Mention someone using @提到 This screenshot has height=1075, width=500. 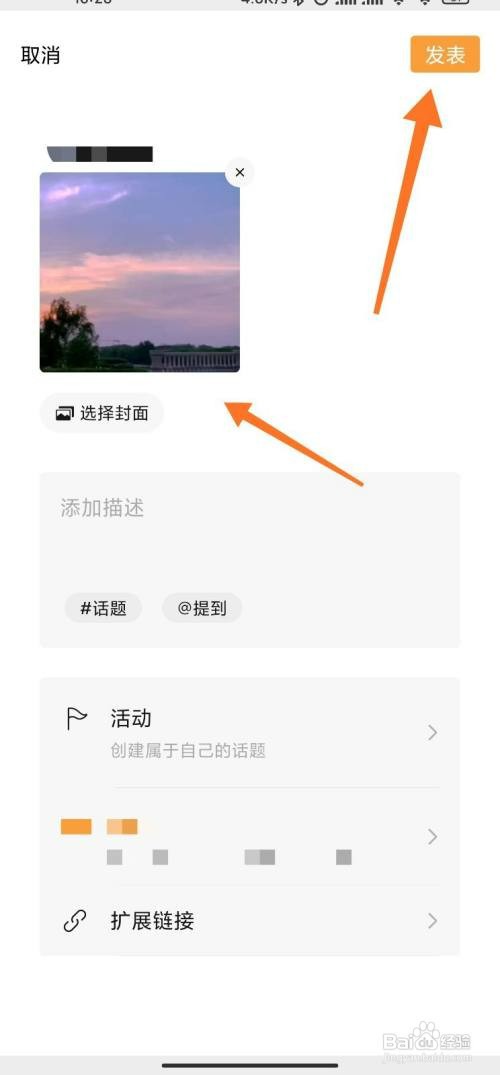[202, 608]
